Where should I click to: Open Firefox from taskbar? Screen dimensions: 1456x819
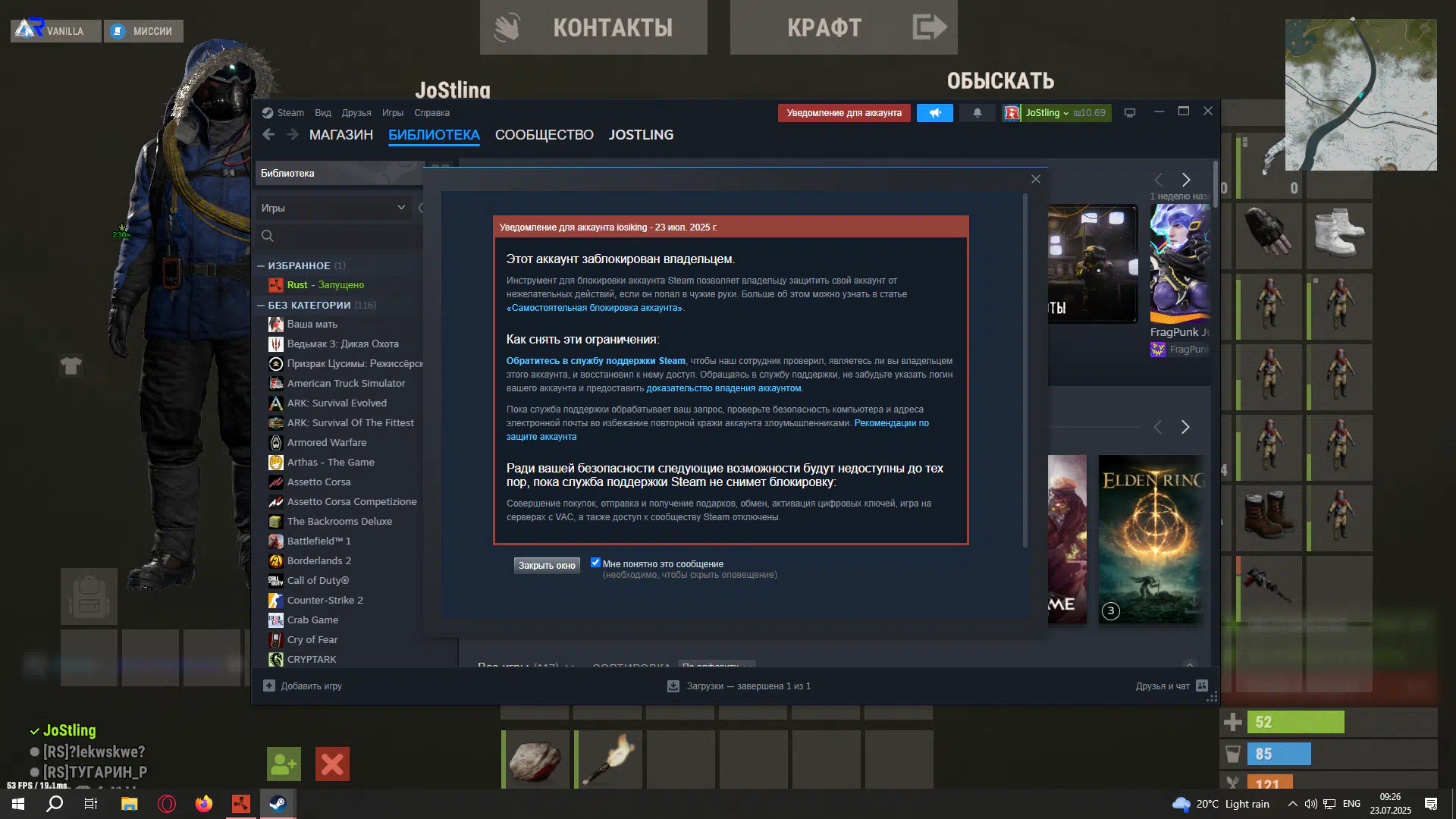click(x=203, y=804)
